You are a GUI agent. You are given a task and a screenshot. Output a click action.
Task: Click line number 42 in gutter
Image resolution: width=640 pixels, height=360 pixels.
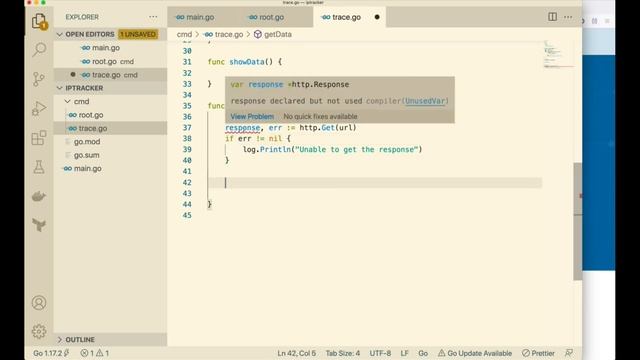tap(187, 182)
